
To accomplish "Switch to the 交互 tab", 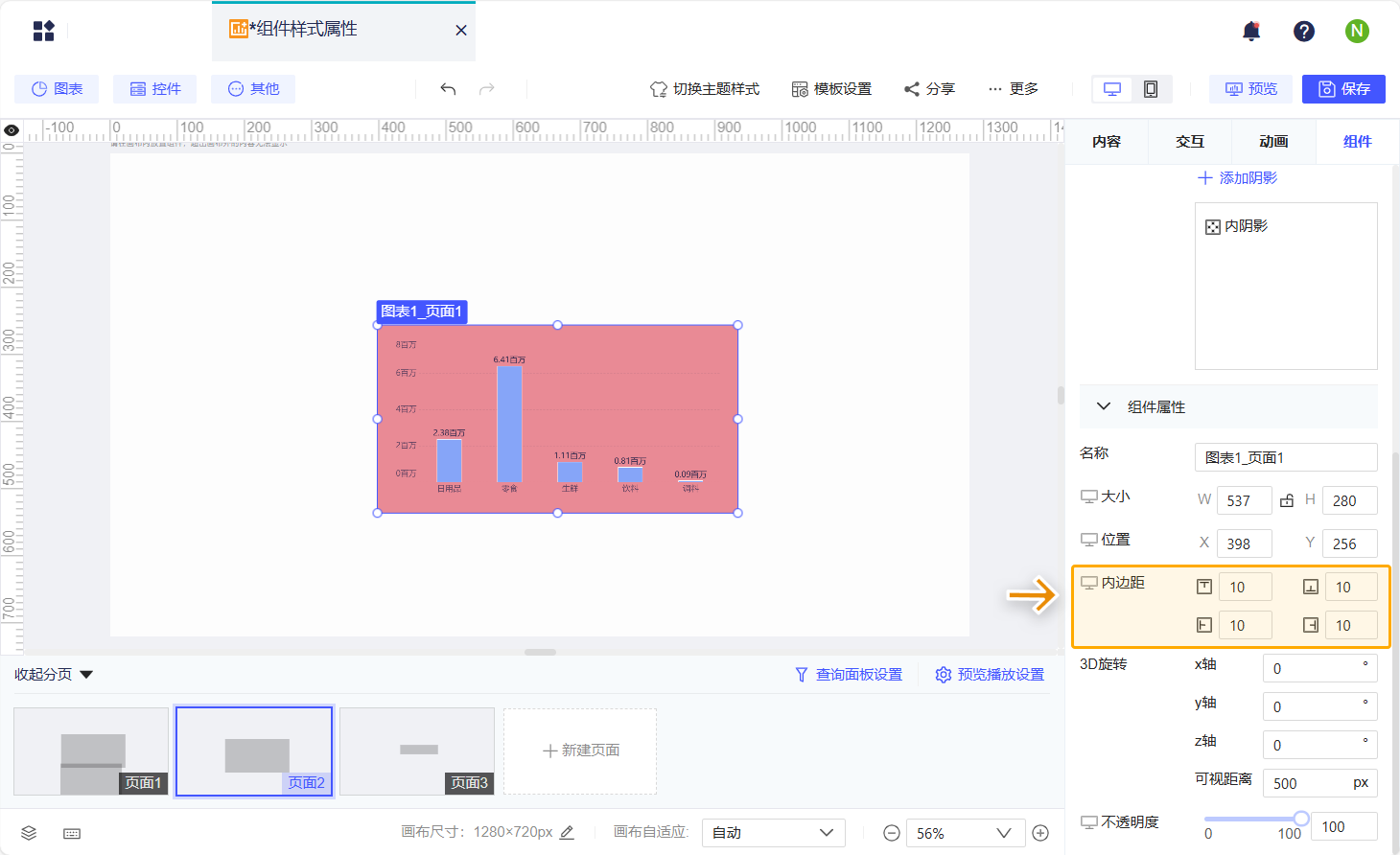I will [x=1190, y=142].
